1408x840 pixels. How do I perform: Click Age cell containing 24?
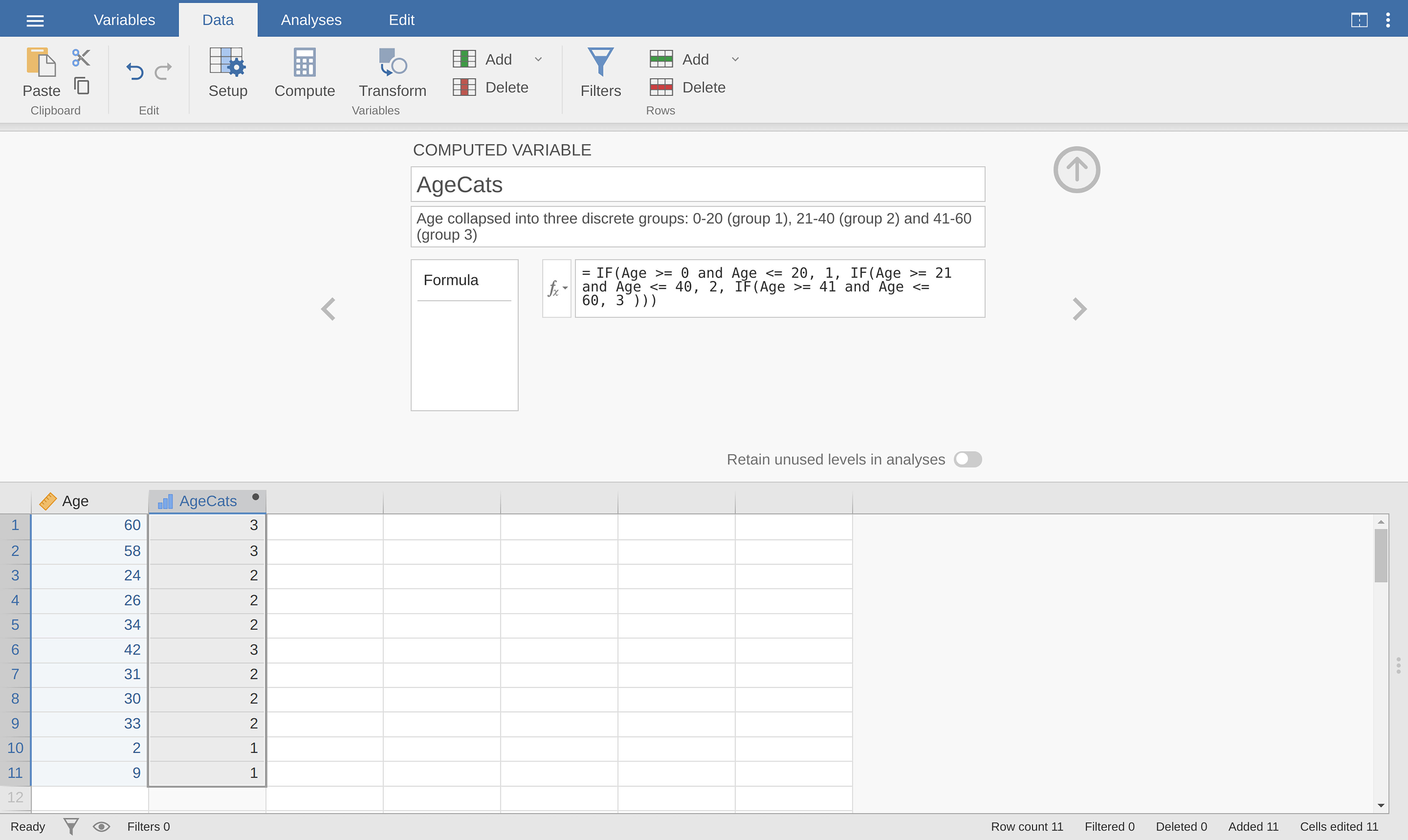point(90,576)
